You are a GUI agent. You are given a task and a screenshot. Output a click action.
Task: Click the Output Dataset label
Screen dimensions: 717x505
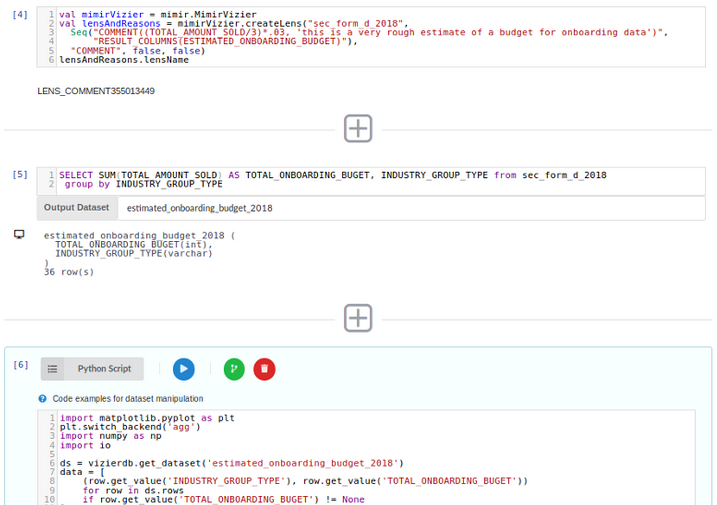click(76, 208)
